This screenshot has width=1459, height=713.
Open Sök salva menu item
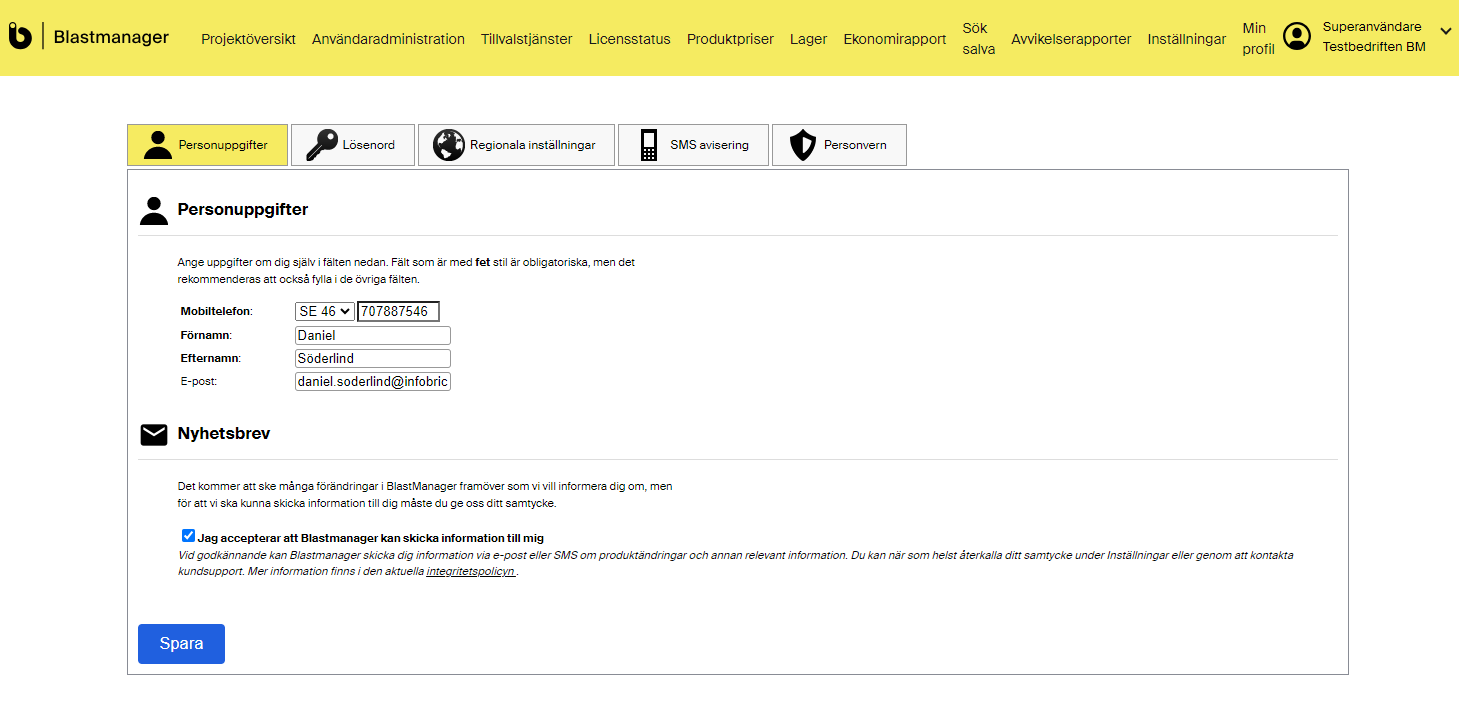(x=978, y=38)
